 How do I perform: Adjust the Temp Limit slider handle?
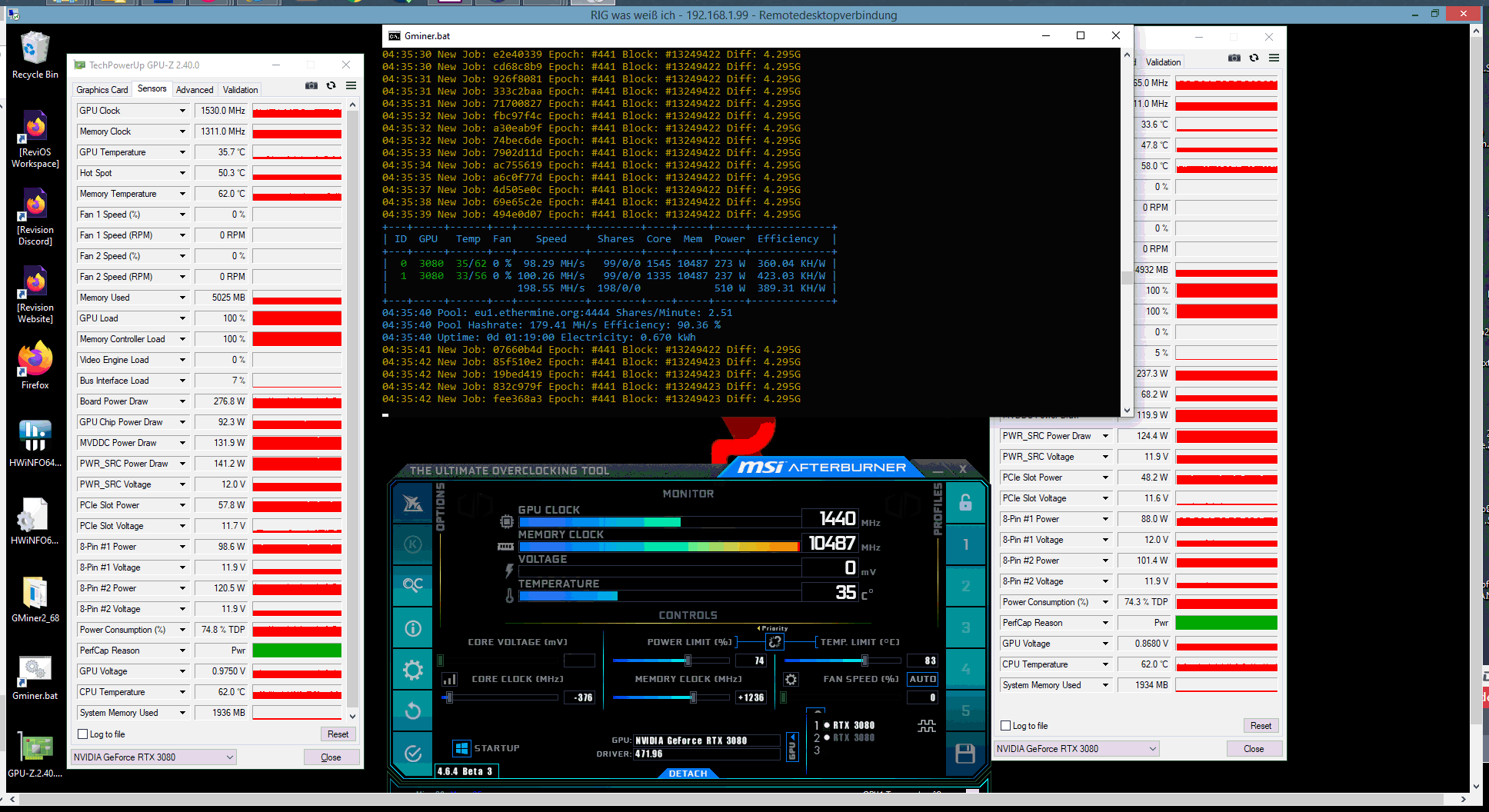click(x=864, y=661)
